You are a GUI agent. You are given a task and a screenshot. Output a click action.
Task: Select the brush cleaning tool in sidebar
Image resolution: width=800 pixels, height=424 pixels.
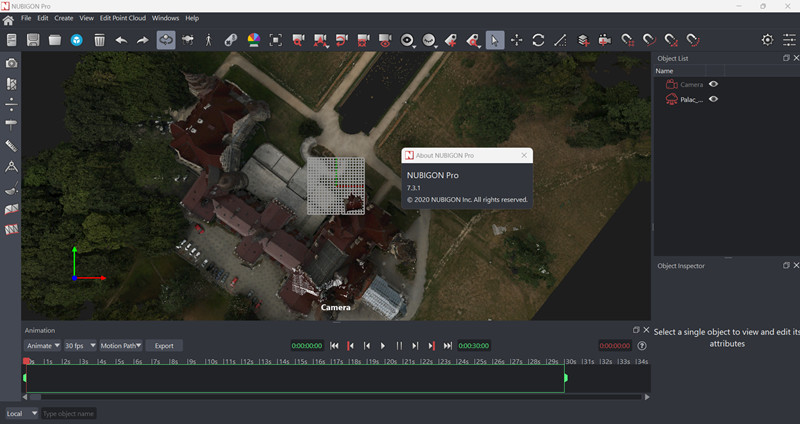point(11,189)
